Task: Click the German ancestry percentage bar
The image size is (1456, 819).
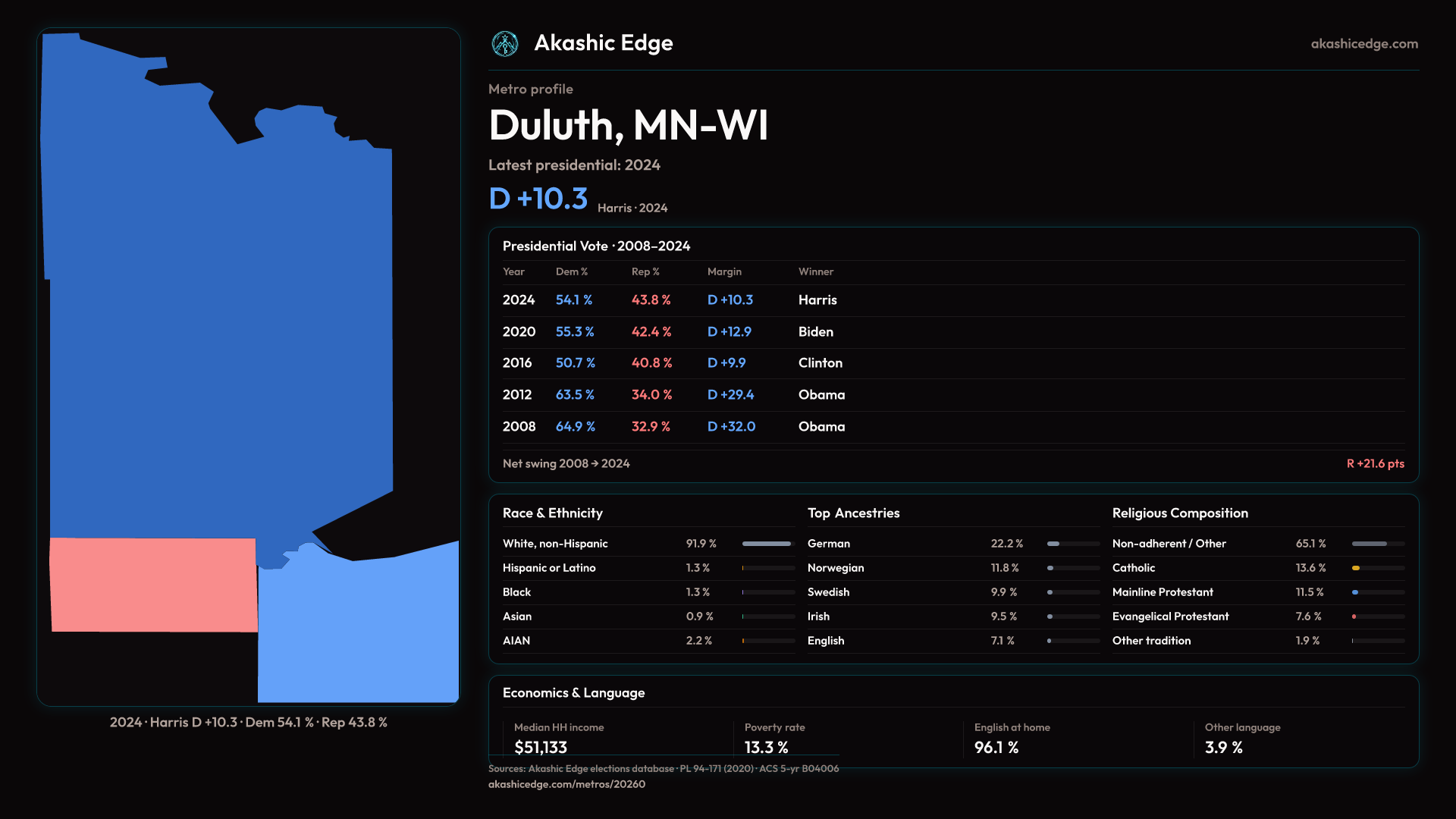Action: pyautogui.click(x=1053, y=544)
